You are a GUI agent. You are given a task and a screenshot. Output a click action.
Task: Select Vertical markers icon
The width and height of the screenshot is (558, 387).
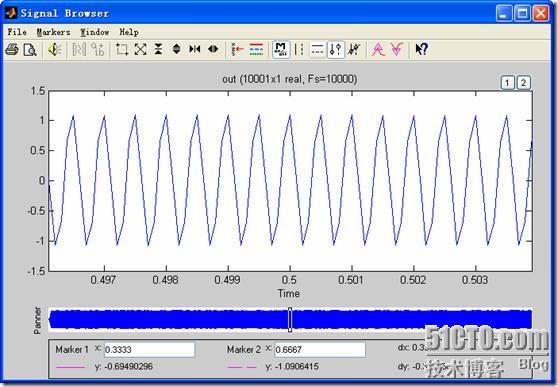point(299,49)
